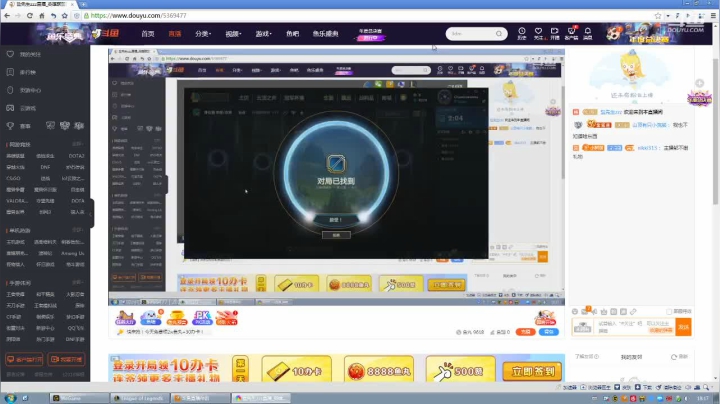Image resolution: width=720 pixels, height=404 pixels.
Task: Click the 任务大厅 icon below the video
Action: coord(125,318)
